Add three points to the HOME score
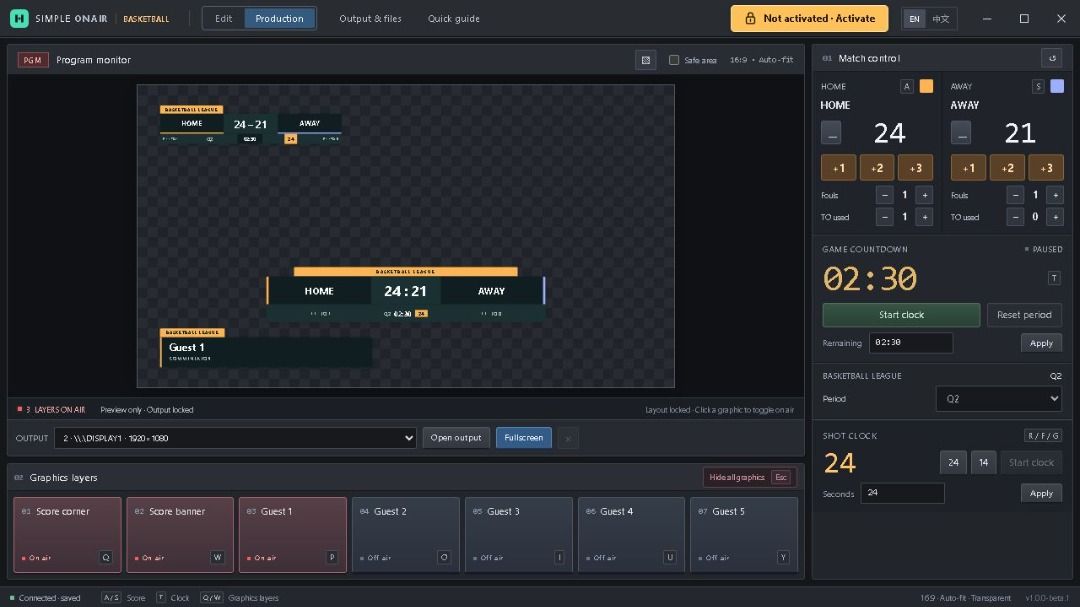This screenshot has width=1080, height=607. coord(915,168)
